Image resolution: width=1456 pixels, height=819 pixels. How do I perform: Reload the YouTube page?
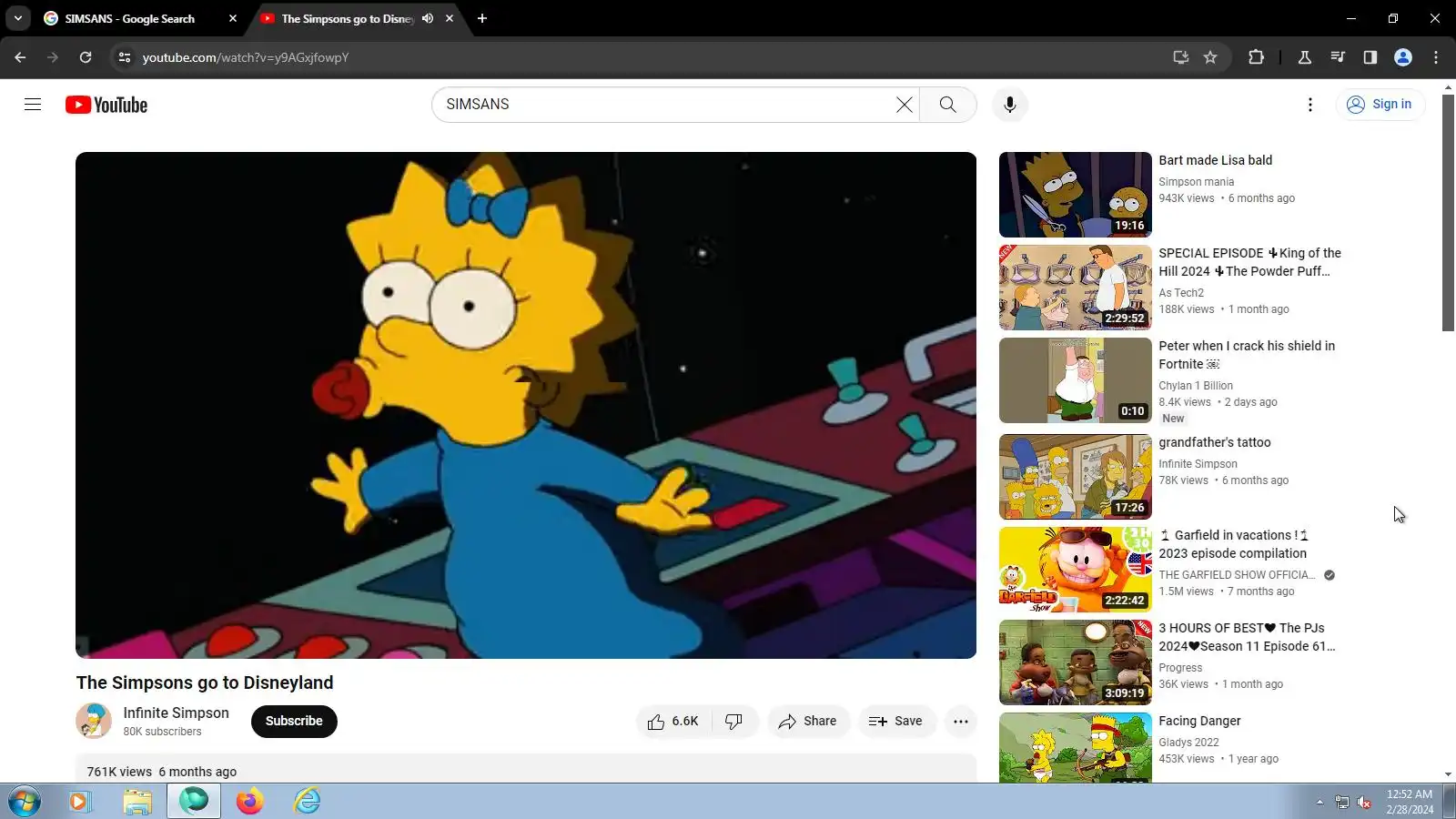[86, 57]
